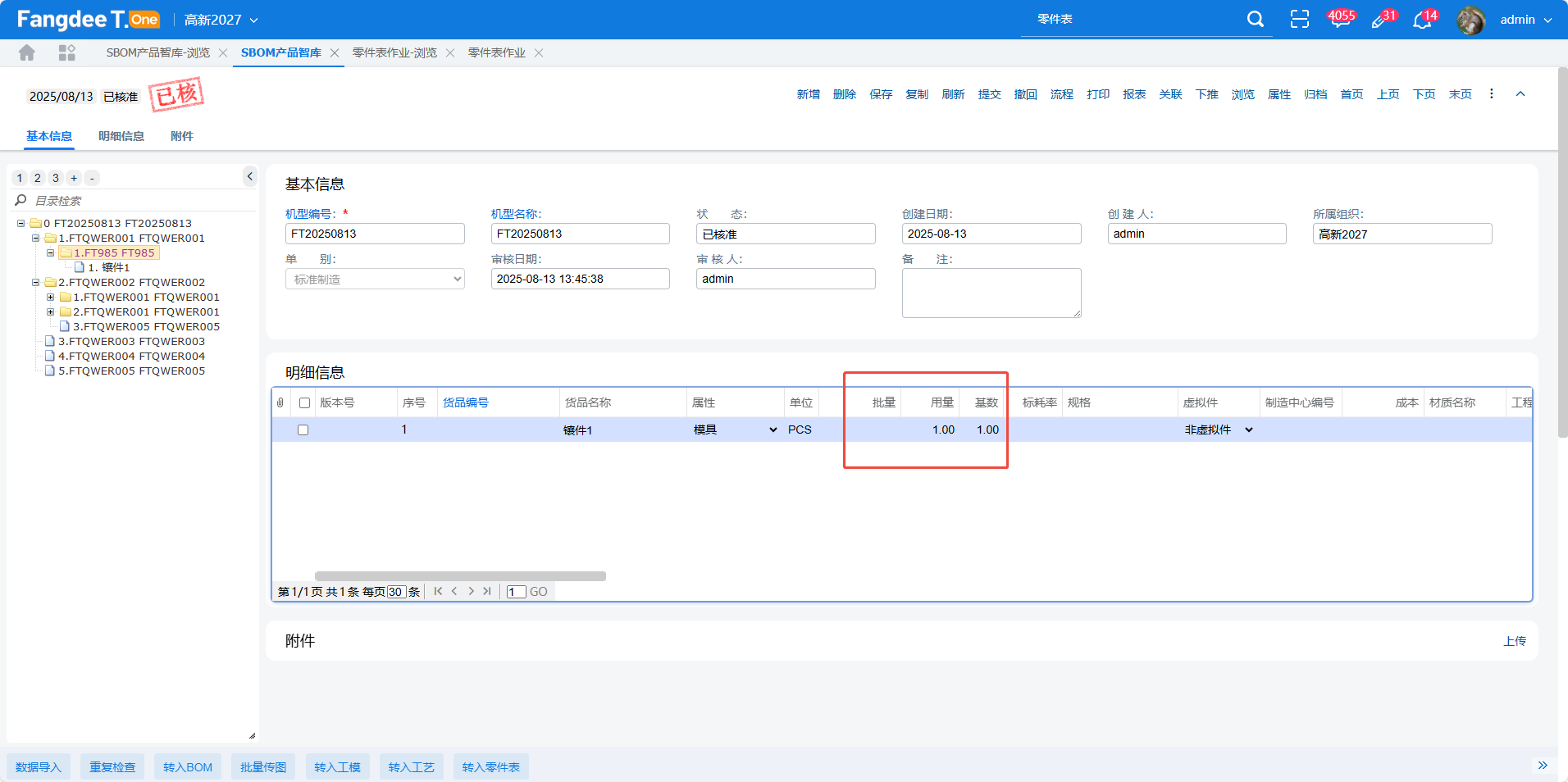
Task: Open the 单别 dropdown
Action: [375, 280]
